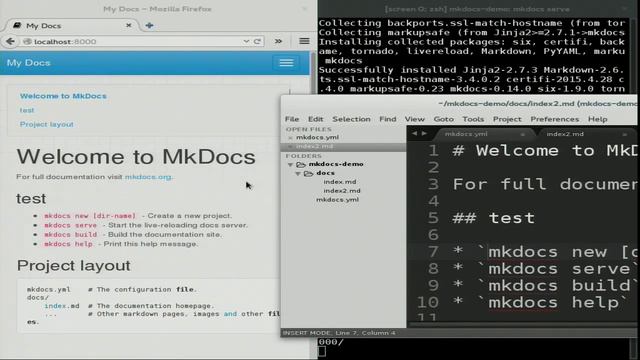Click the next tab arrow in Sublime
The height and width of the screenshot is (360, 640).
coord(424,133)
